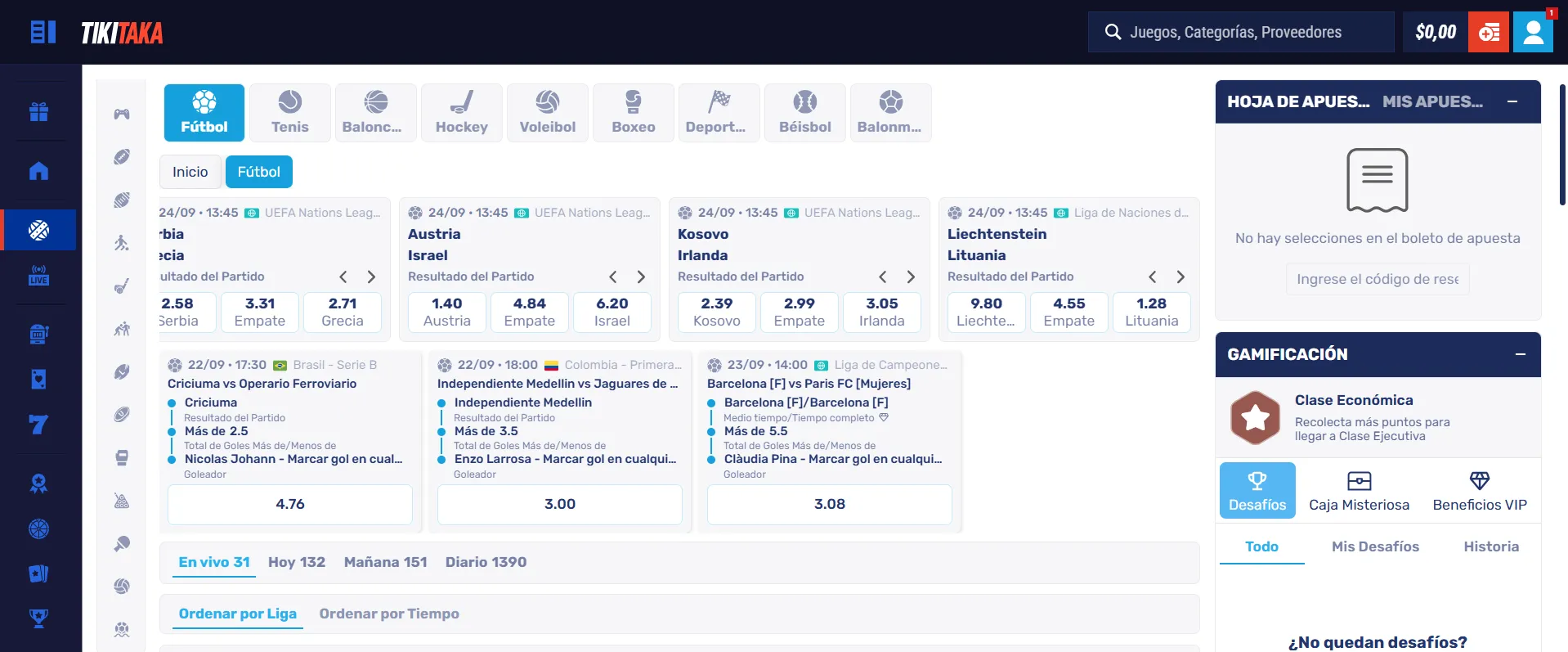The image size is (1568, 652).
Task: Select the Tenis sport tile
Action: [x=290, y=113]
